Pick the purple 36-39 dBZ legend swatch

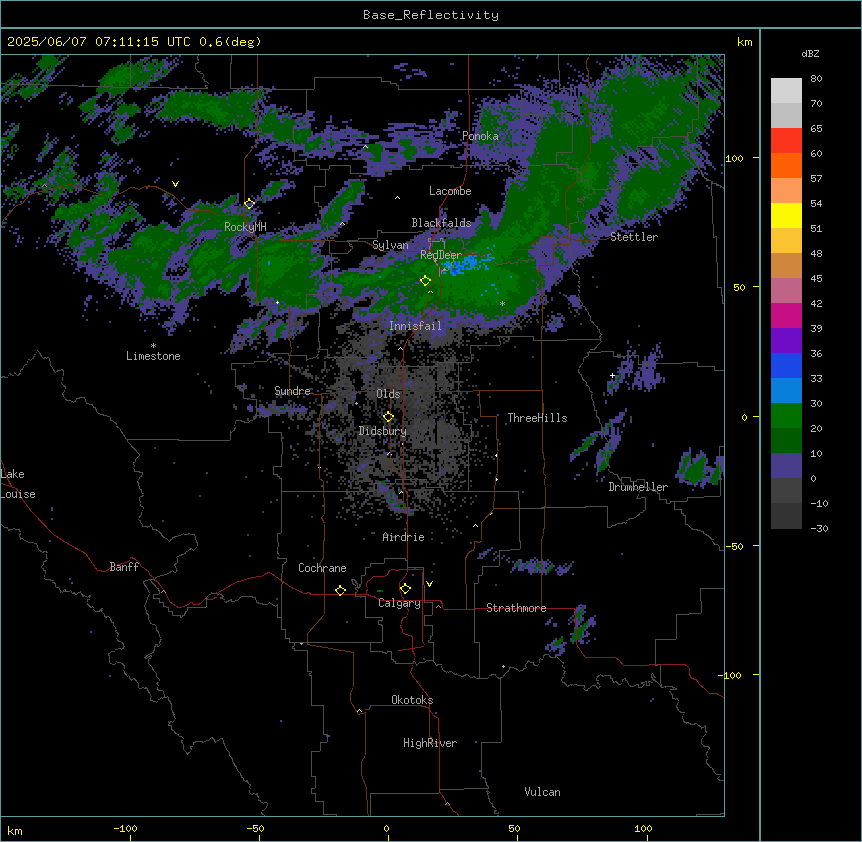click(x=786, y=341)
